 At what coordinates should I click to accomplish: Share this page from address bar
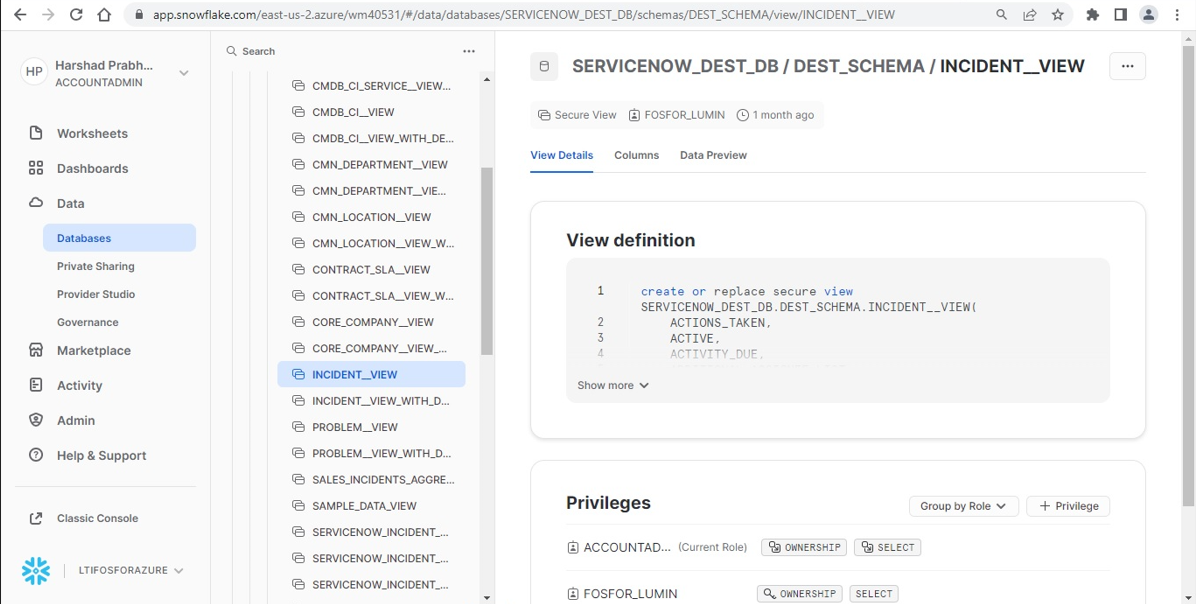point(1030,14)
